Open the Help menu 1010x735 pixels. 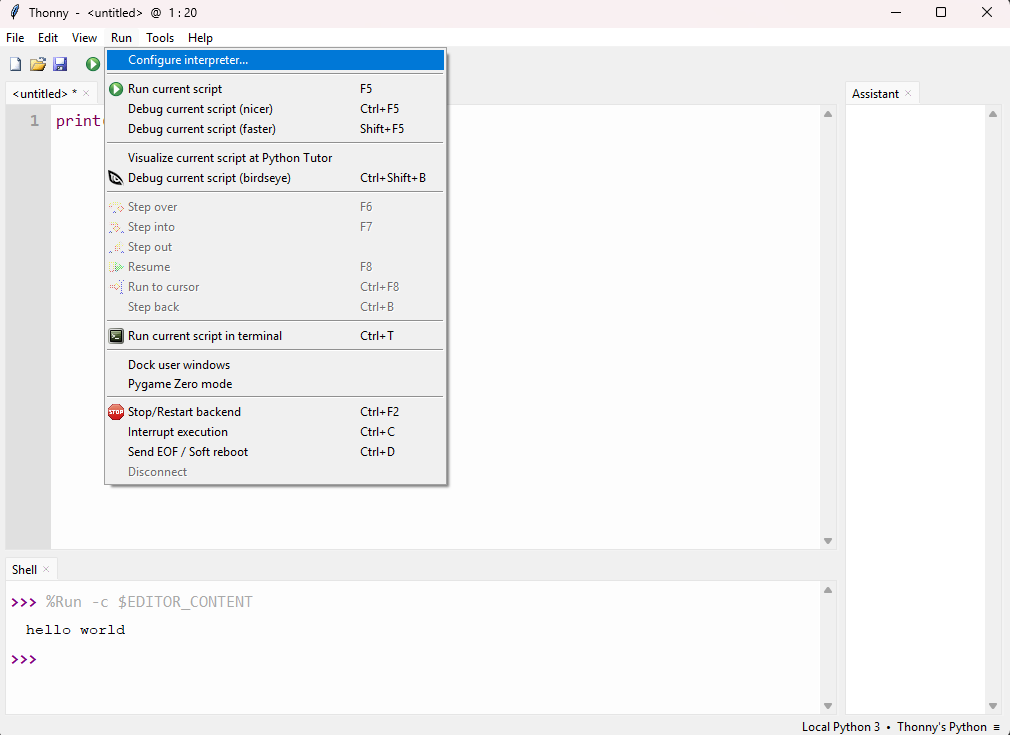tap(200, 38)
